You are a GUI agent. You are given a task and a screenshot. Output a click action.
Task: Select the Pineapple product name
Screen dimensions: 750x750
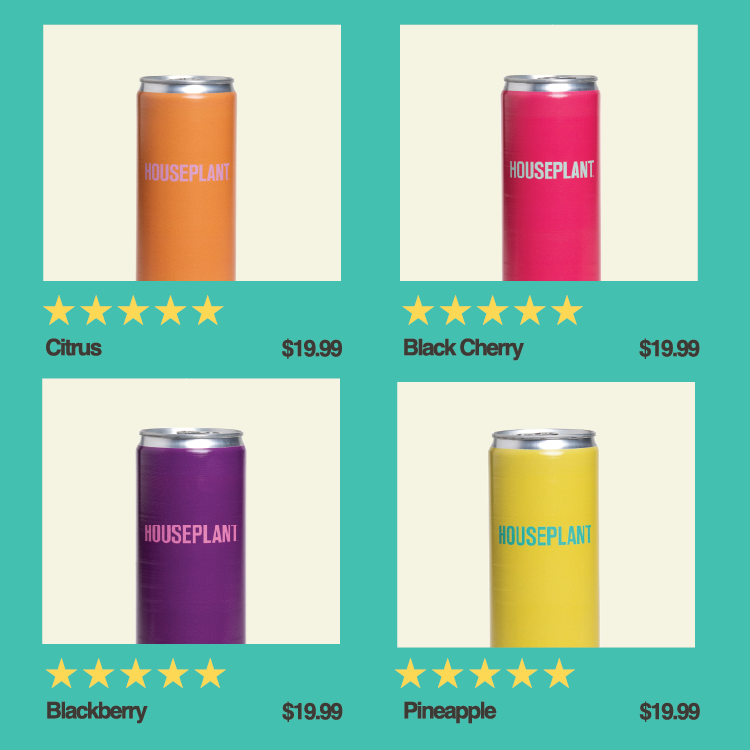[x=450, y=711]
